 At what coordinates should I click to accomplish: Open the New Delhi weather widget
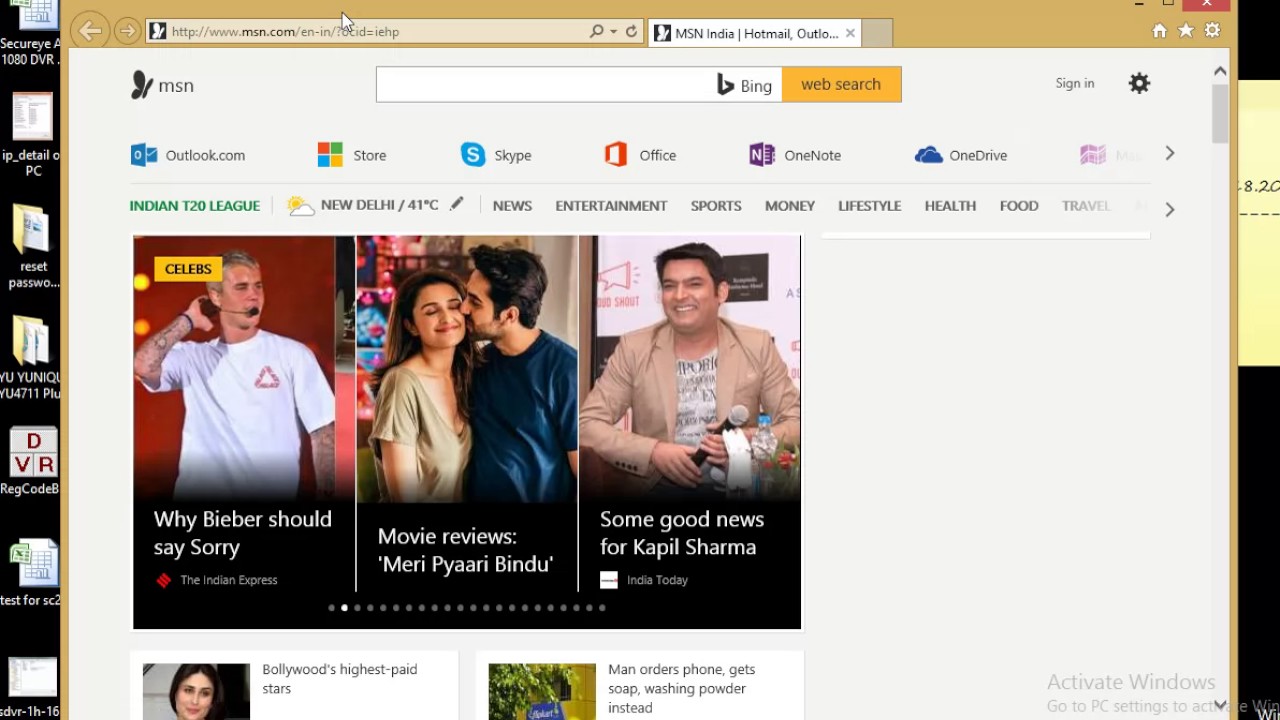364,205
